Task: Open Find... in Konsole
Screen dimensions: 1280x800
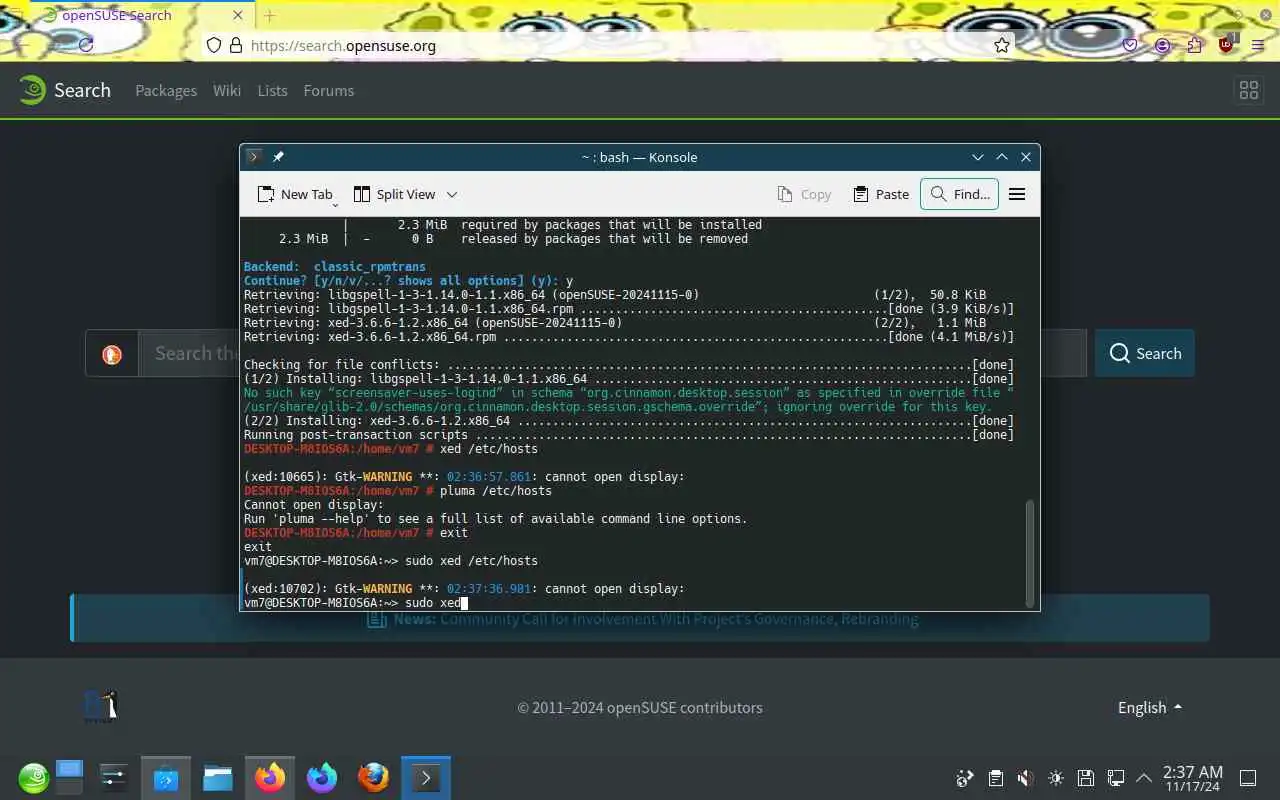Action: (x=960, y=194)
